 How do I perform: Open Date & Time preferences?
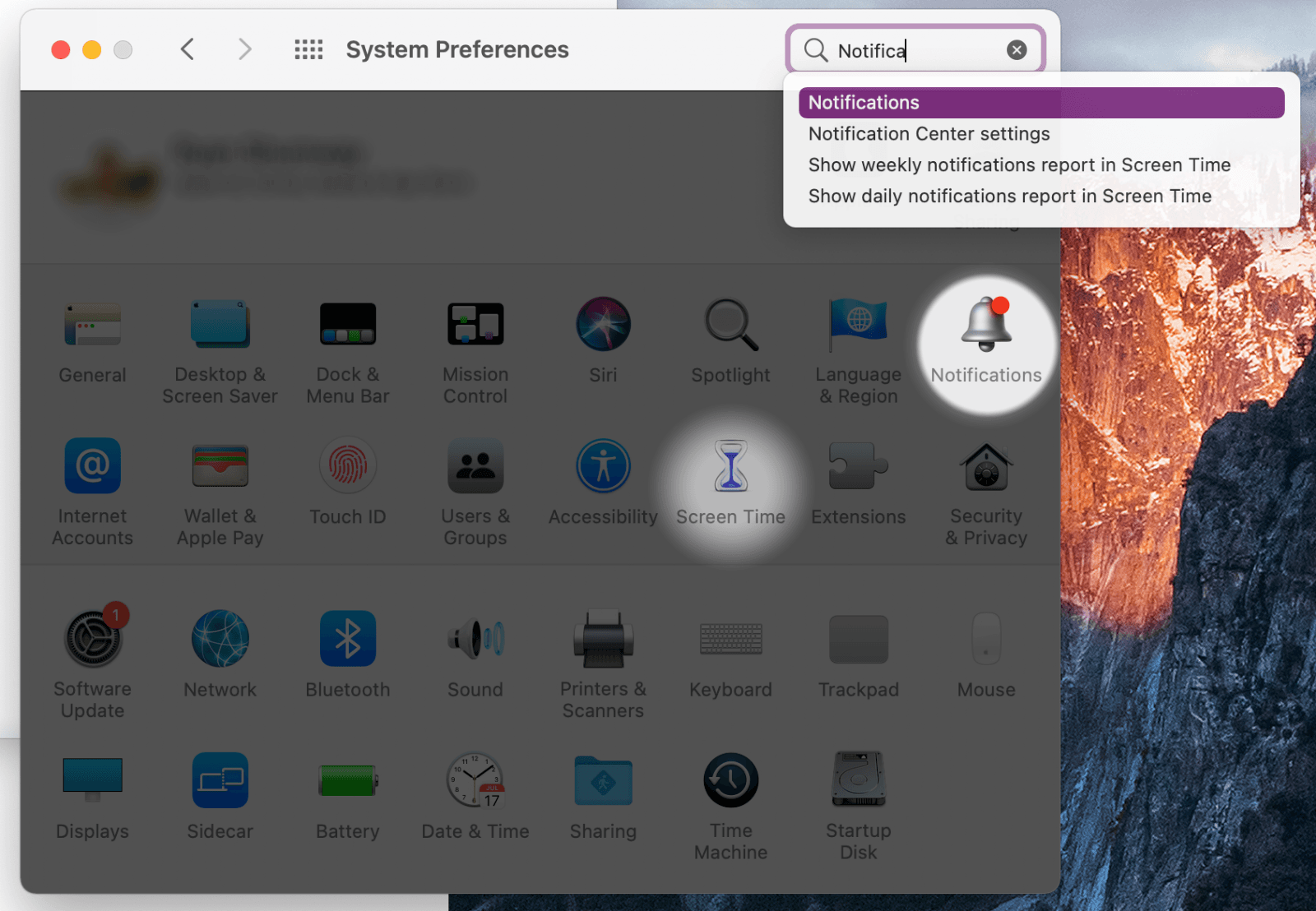click(x=475, y=780)
